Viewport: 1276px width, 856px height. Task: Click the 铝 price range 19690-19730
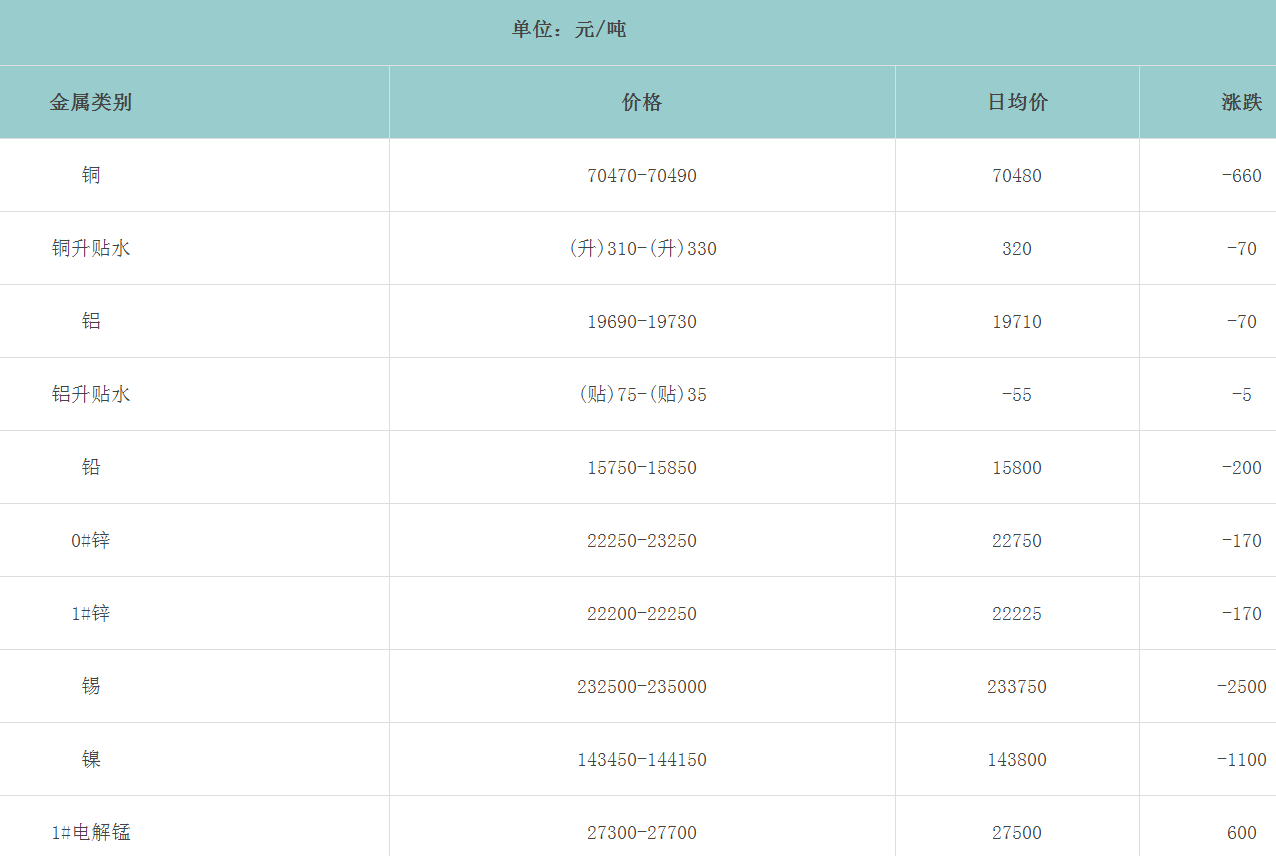(642, 322)
